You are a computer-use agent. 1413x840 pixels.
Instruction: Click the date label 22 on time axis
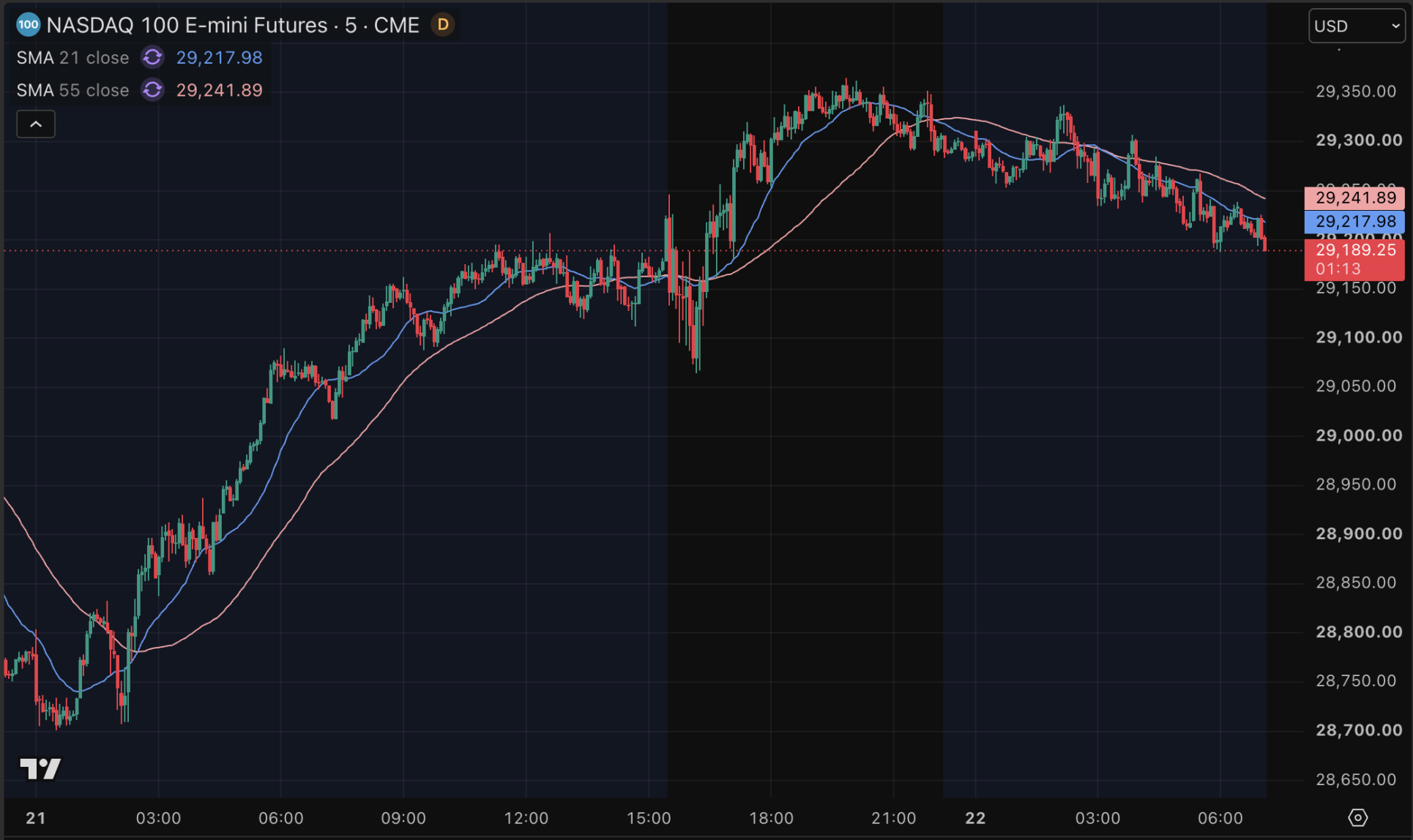point(975,818)
